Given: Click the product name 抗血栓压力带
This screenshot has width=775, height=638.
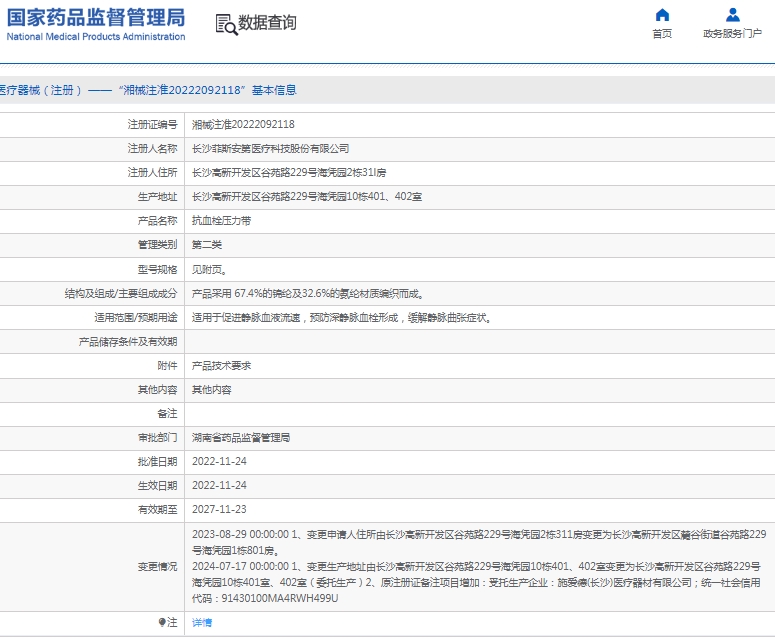Looking at the screenshot, I should 221,221.
